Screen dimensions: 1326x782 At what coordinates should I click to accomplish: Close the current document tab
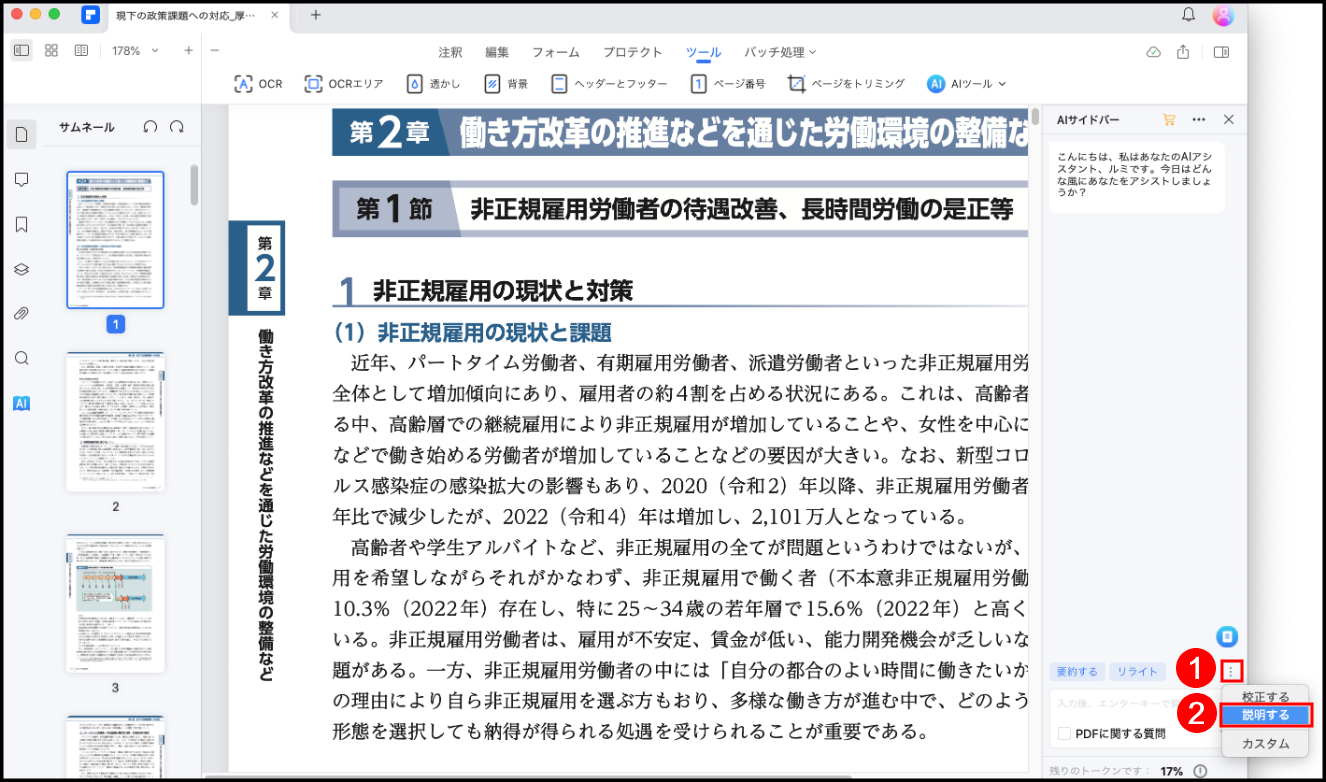pos(275,15)
